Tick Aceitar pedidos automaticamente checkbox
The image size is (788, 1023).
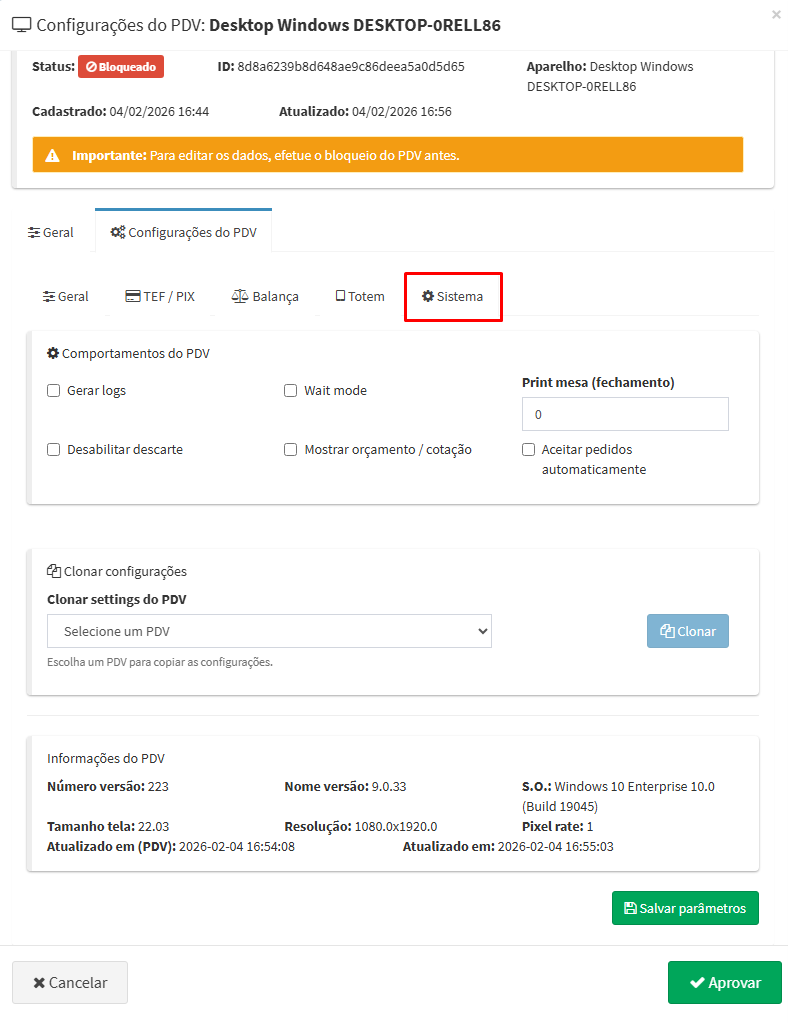[529, 450]
